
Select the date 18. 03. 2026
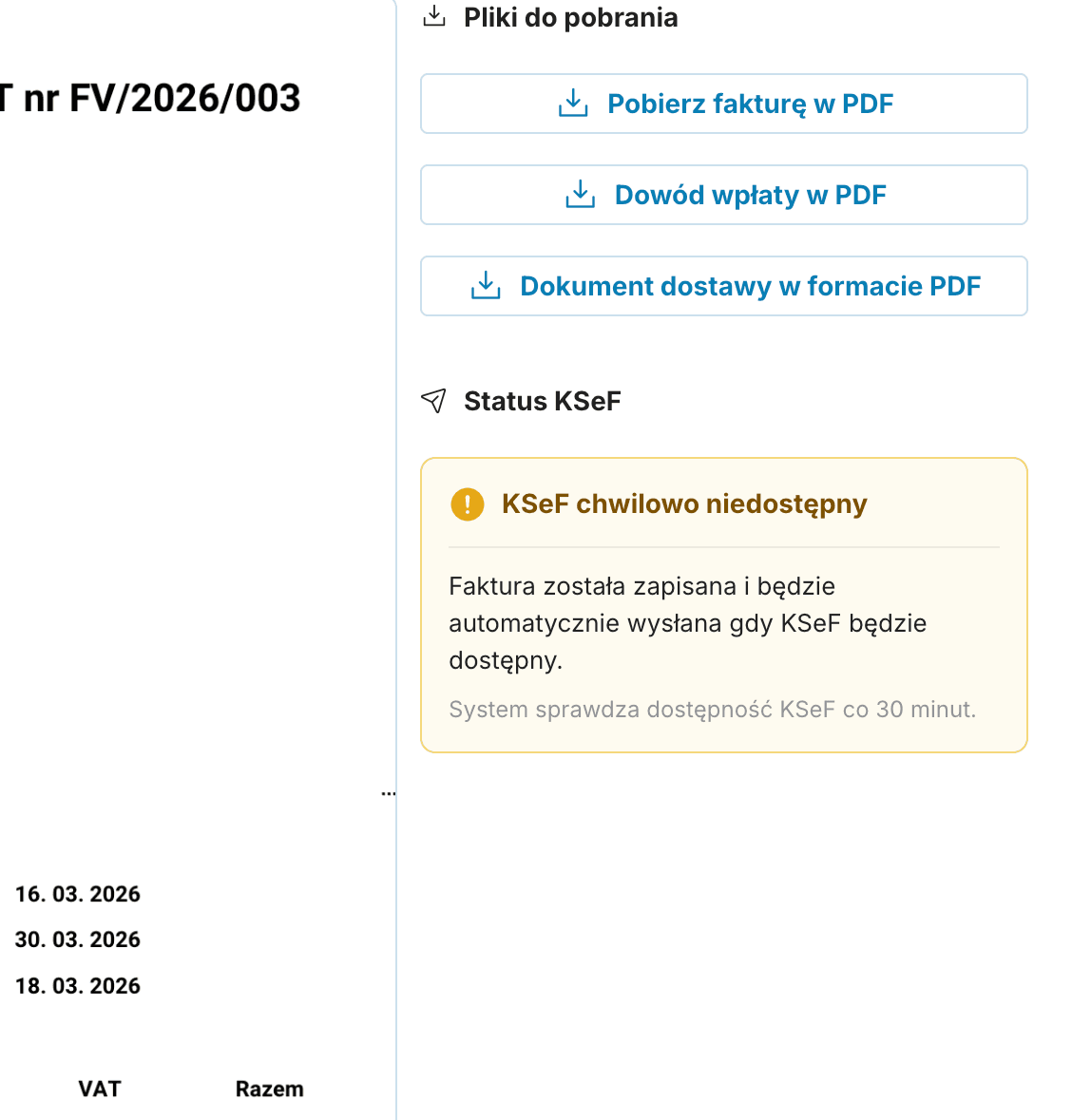pos(78,986)
